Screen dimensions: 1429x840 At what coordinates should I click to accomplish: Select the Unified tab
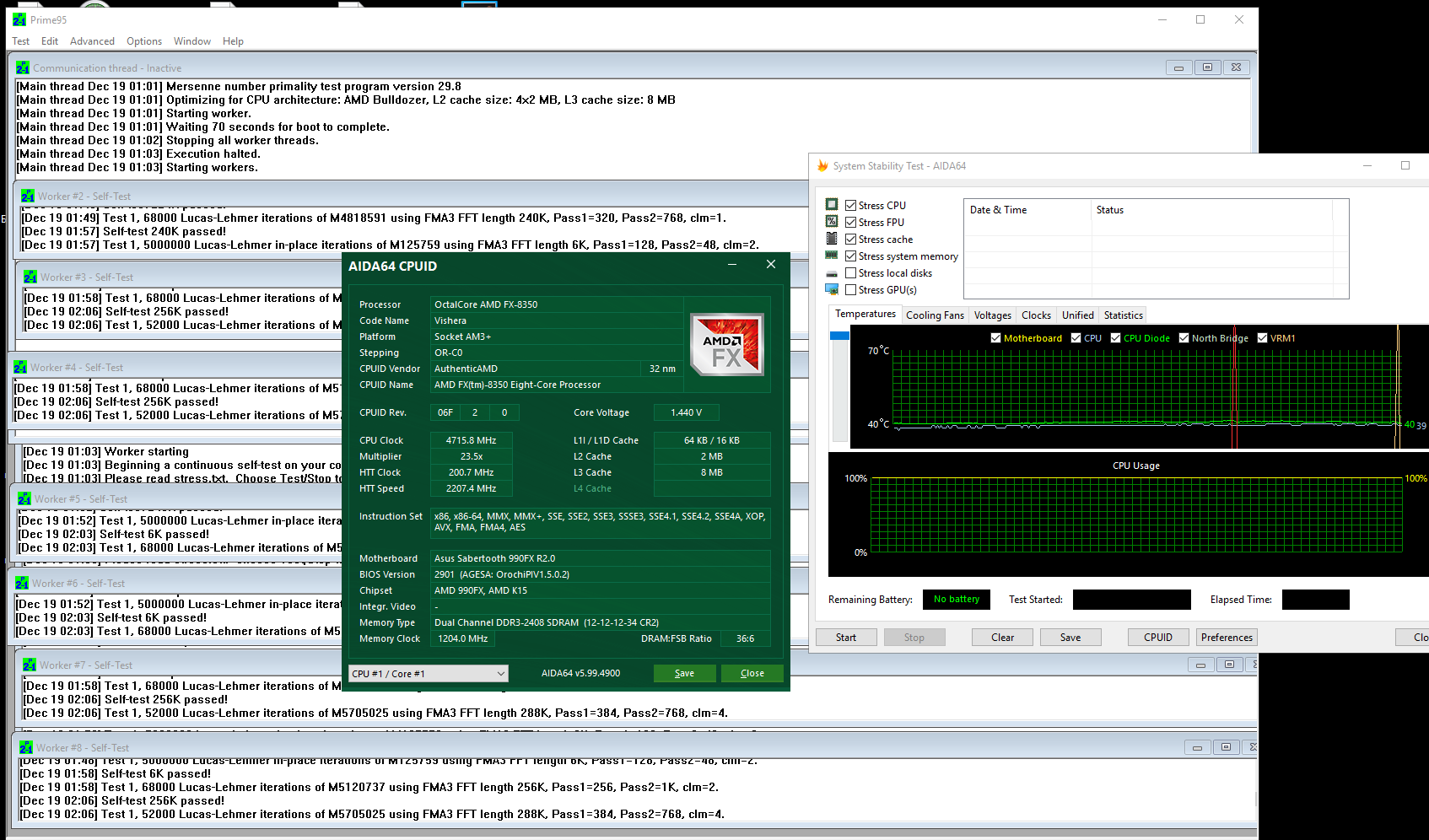[1078, 315]
